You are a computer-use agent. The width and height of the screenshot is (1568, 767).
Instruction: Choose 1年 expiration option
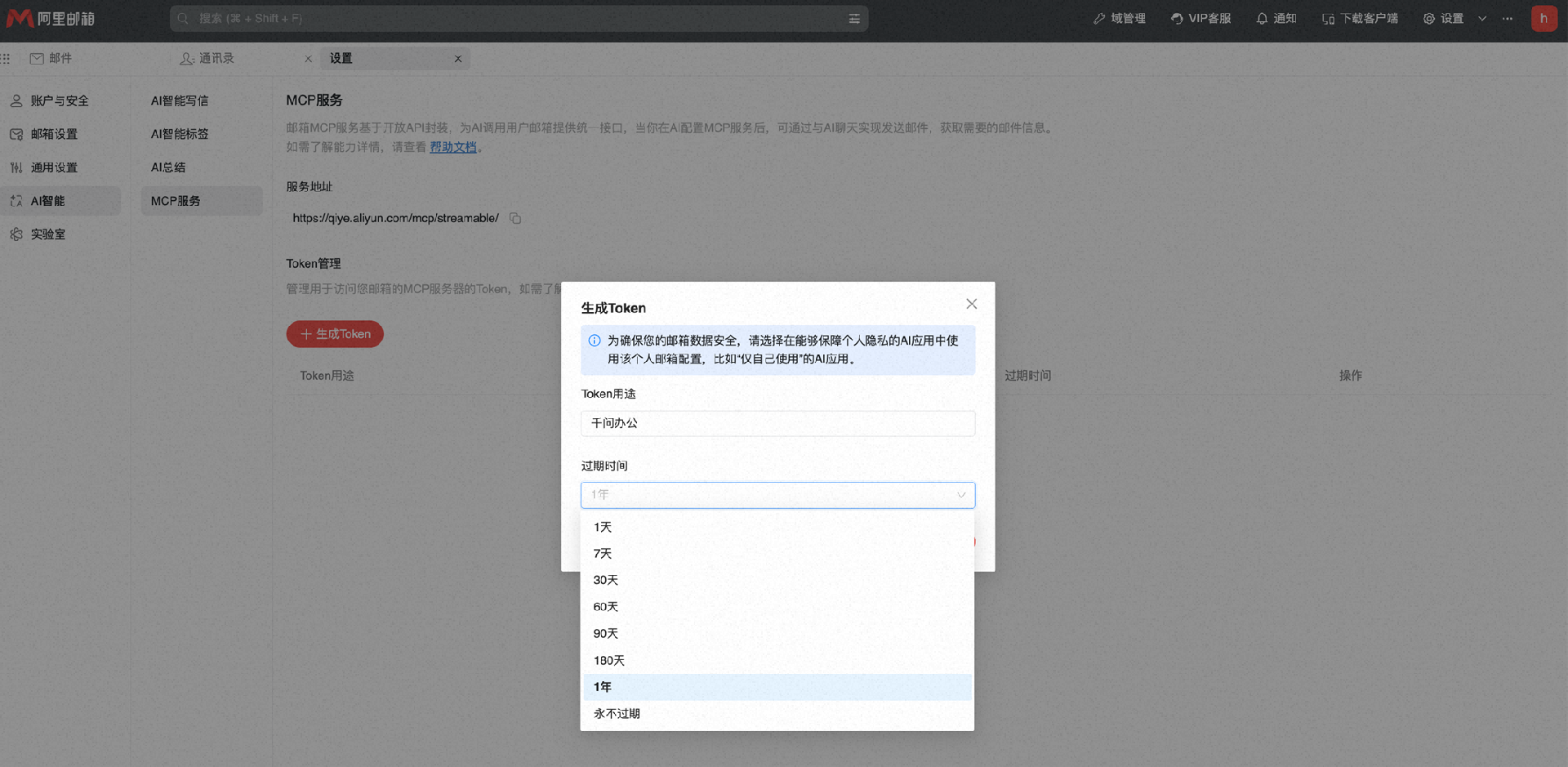coord(777,687)
